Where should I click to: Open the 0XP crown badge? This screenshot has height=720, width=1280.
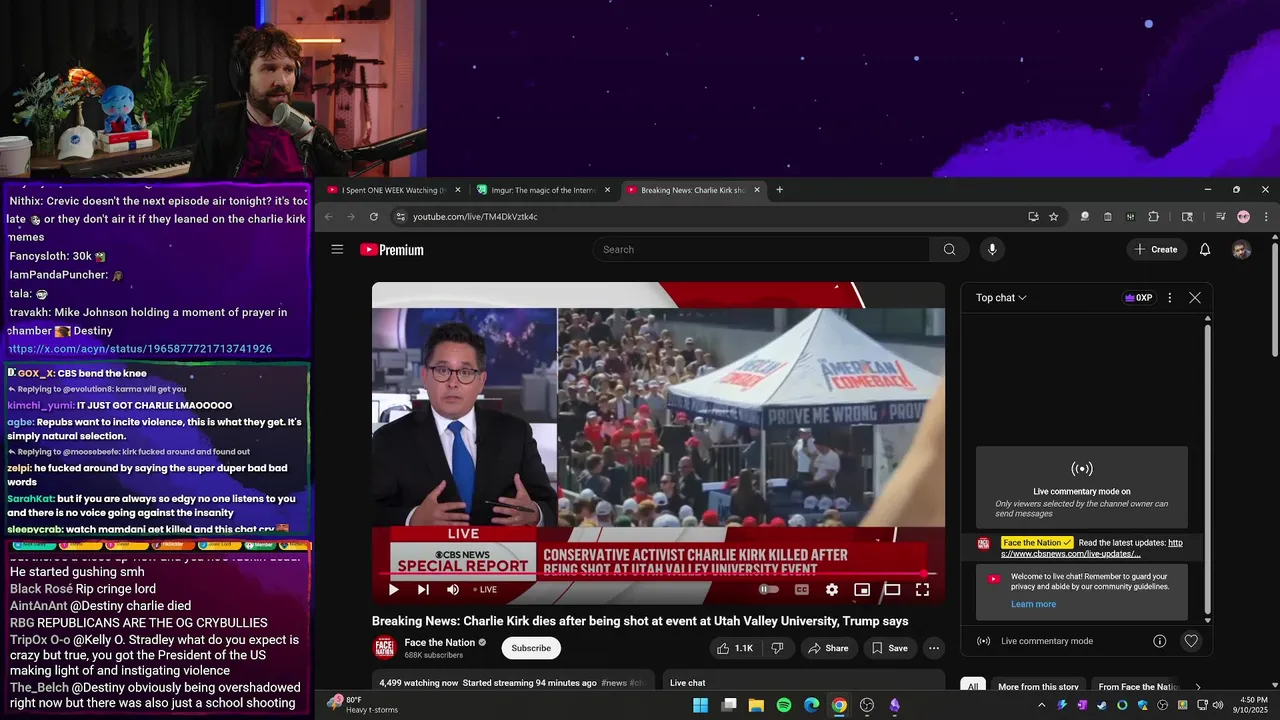tap(1139, 298)
